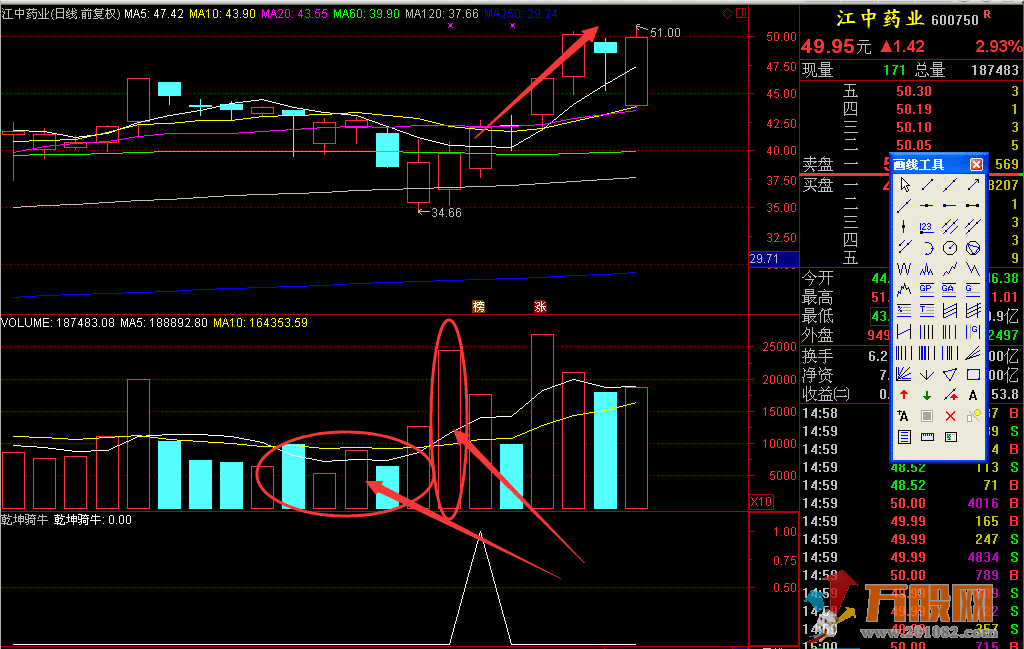Click the MA250 moving average label
Screen dimensions: 1024x649
tap(520, 14)
